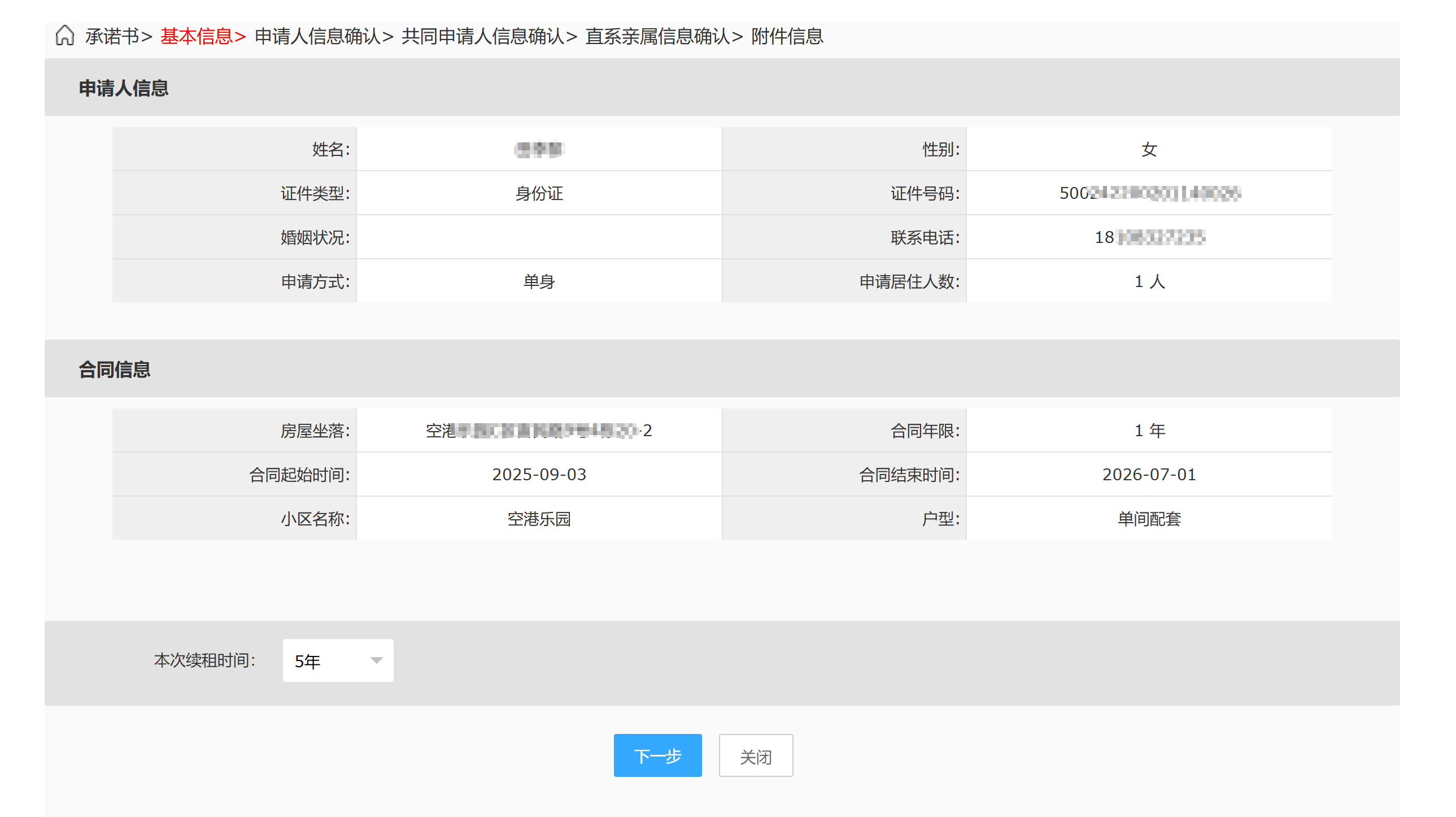Click the blue 下一步 button
Screen dimensions: 1456x817
[657, 755]
